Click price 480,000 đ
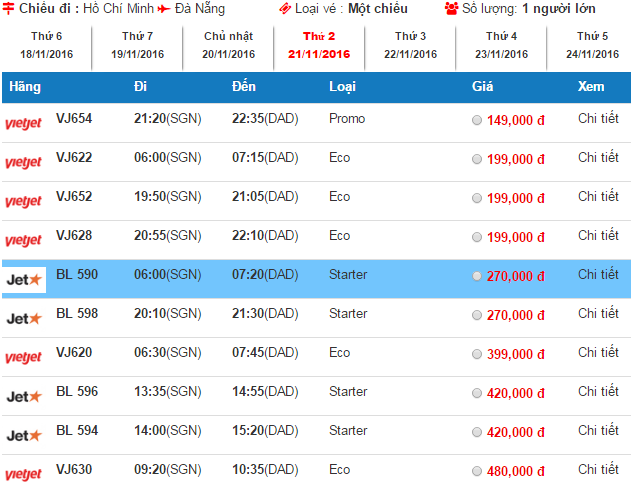The width and height of the screenshot is (631, 493). pyautogui.click(x=516, y=471)
